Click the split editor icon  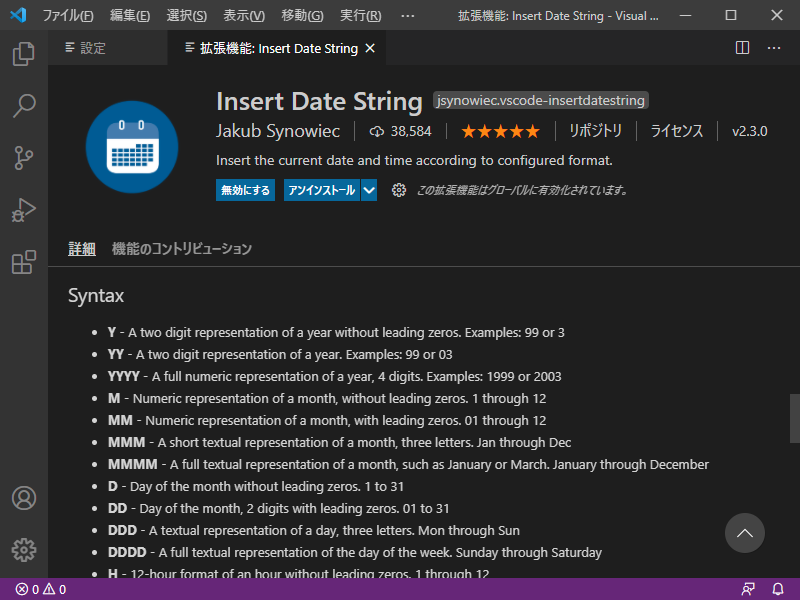[x=742, y=48]
